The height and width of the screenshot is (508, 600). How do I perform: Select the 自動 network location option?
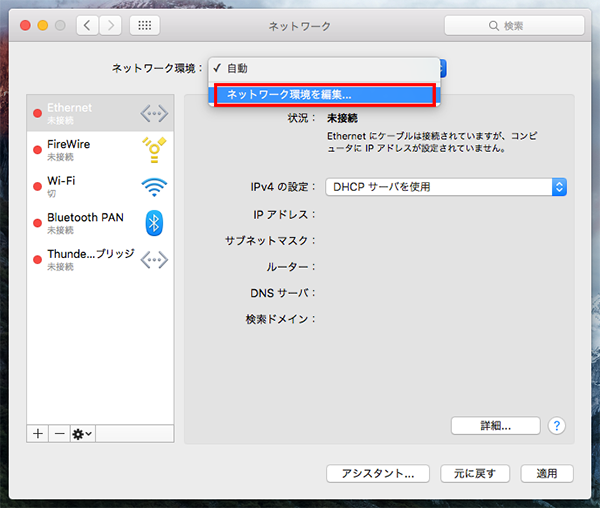[324, 68]
